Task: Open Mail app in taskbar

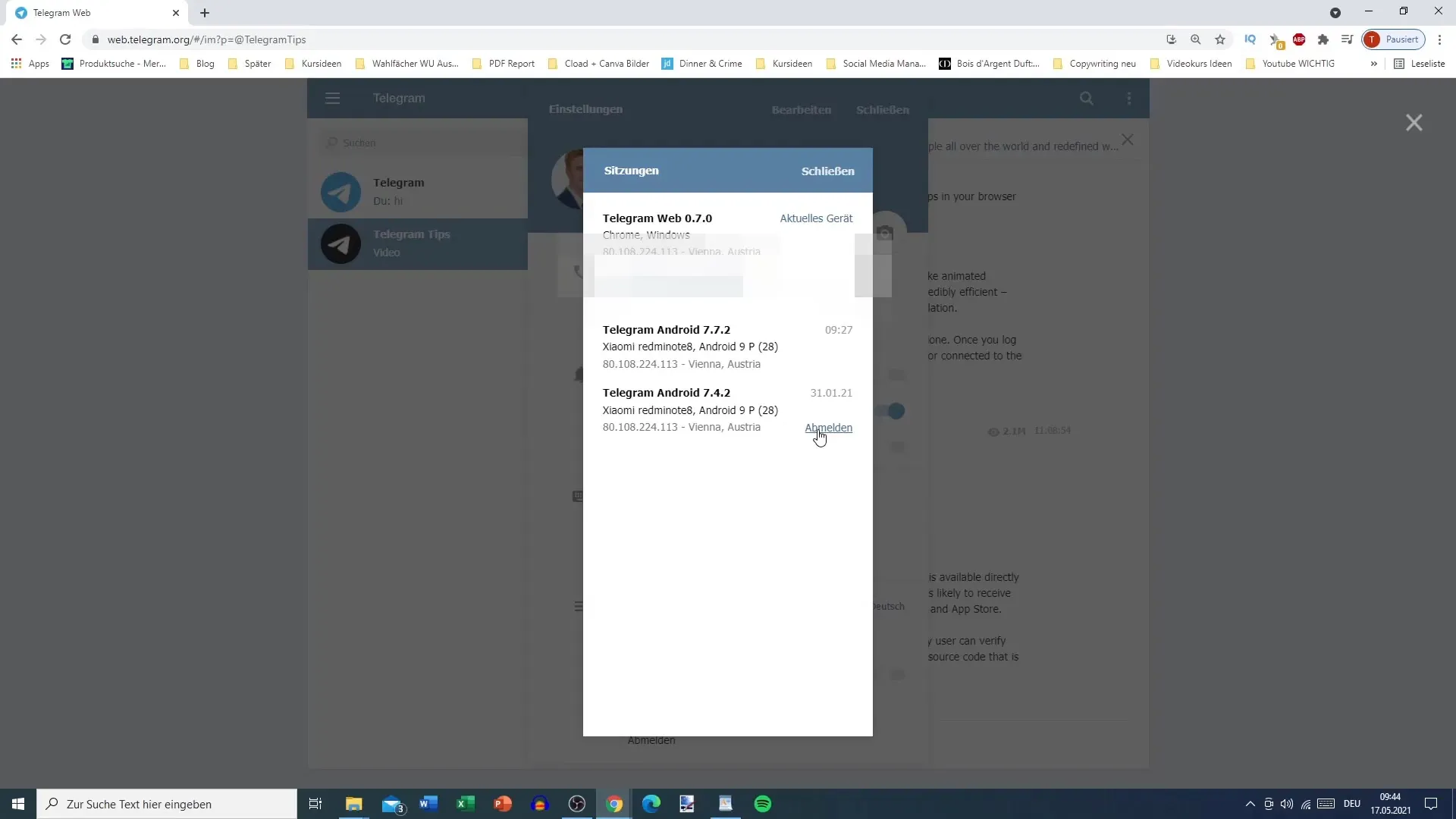Action: pyautogui.click(x=392, y=804)
